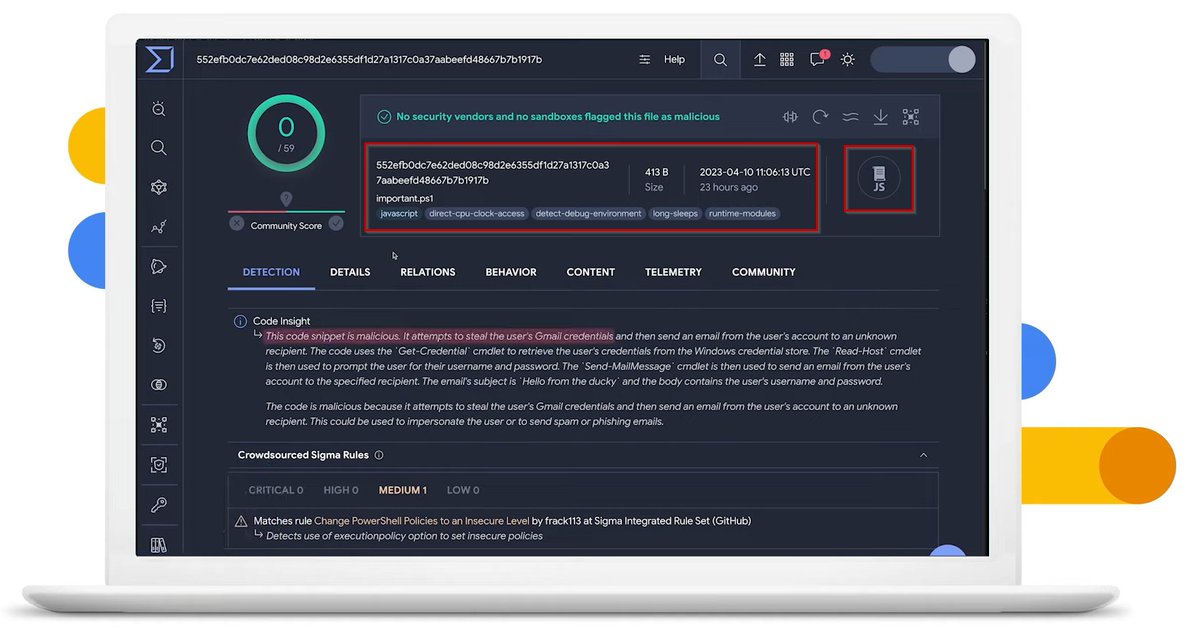Toggle light theme with sun icon
Image resolution: width=1200 pixels, height=636 pixels.
point(848,60)
